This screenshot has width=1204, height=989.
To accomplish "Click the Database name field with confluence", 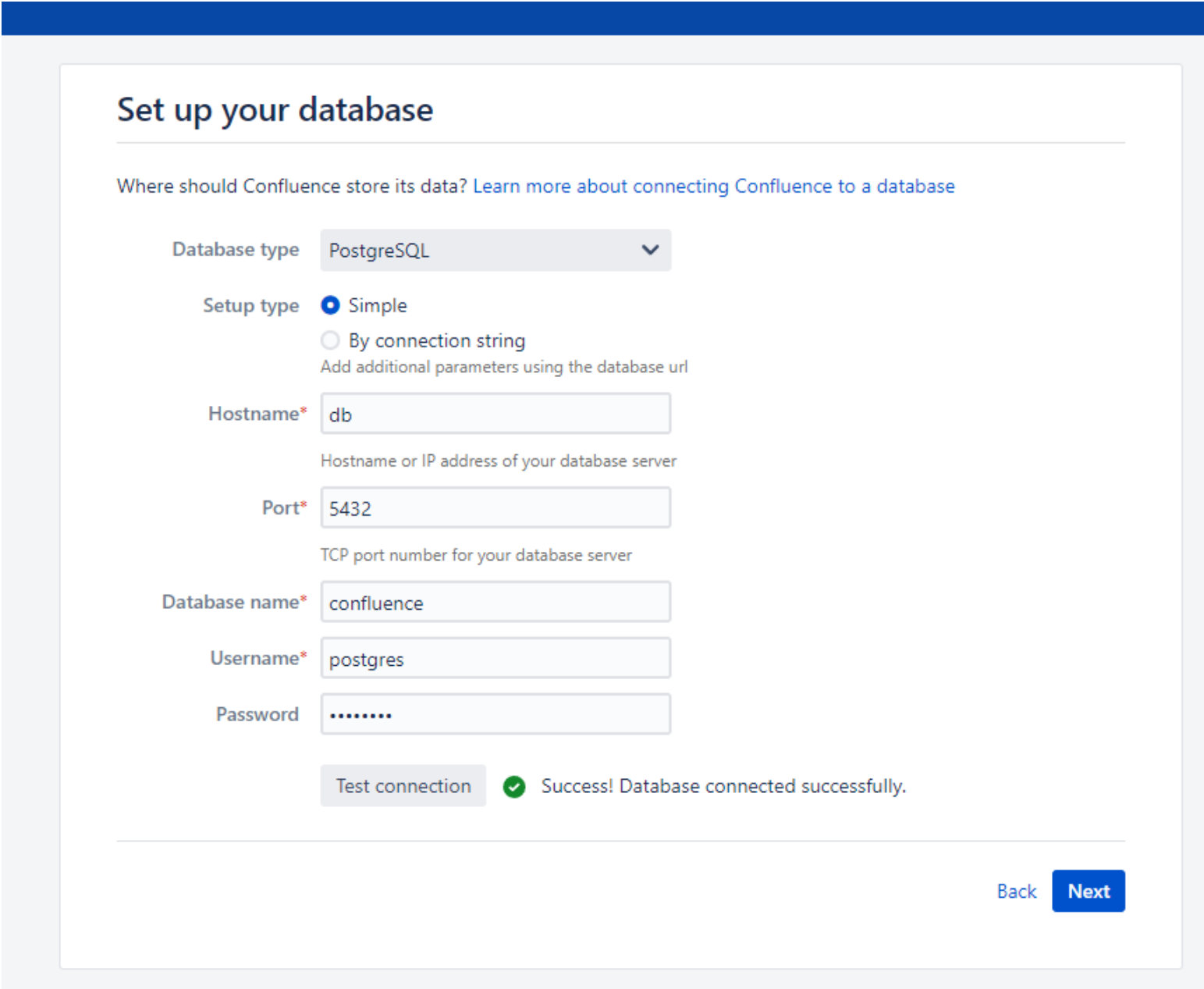I will 495,603.
